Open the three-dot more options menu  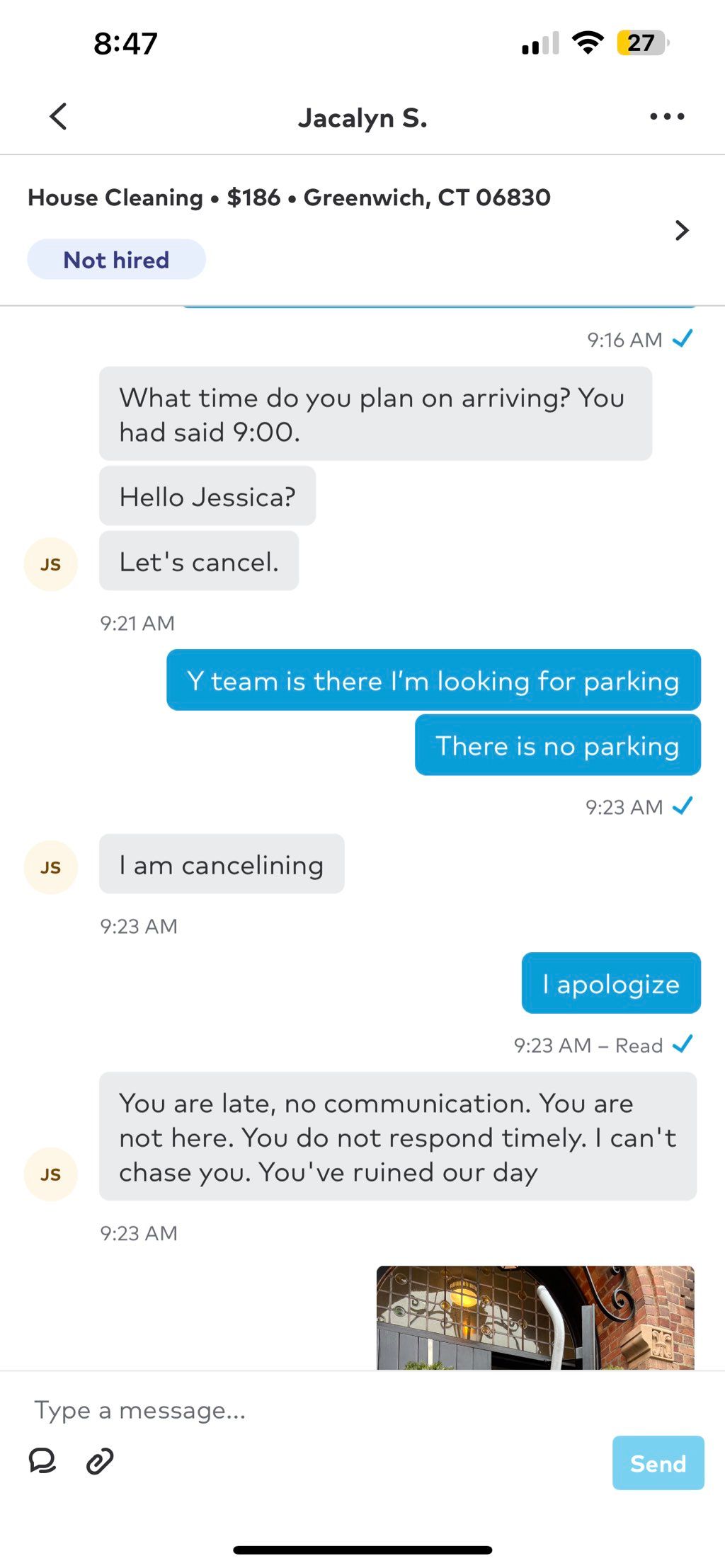tap(667, 117)
